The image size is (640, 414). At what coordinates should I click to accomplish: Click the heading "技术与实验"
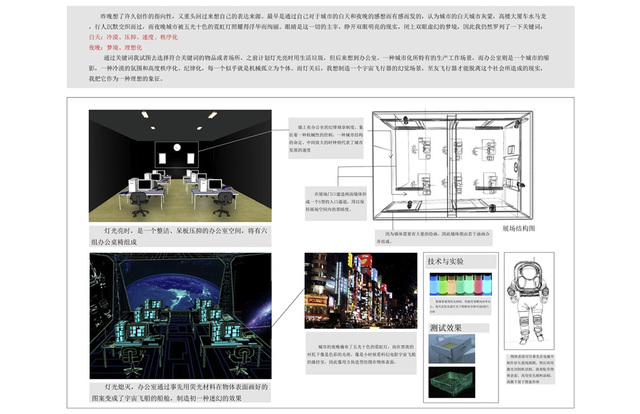pos(446,261)
